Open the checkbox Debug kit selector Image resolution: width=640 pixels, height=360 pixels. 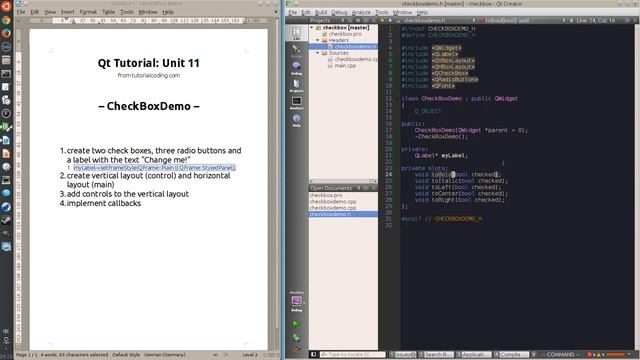click(x=297, y=302)
